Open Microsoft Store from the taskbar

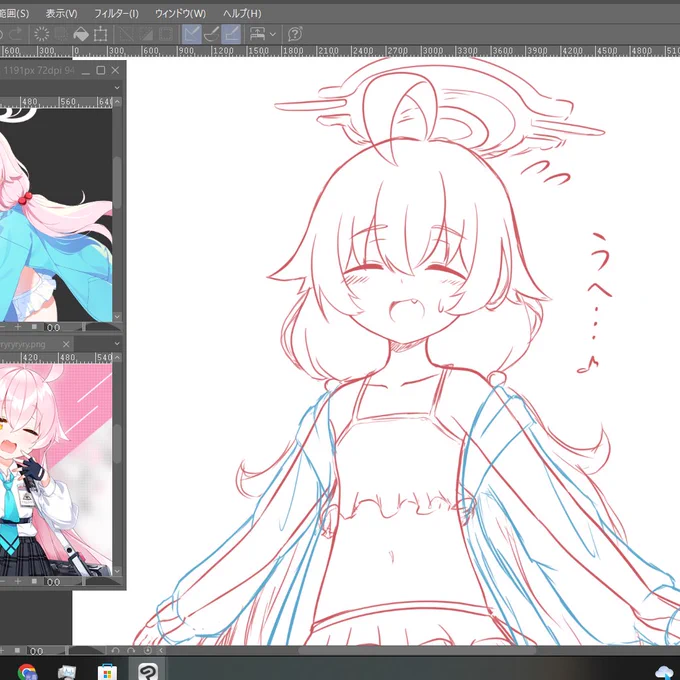tap(107, 673)
